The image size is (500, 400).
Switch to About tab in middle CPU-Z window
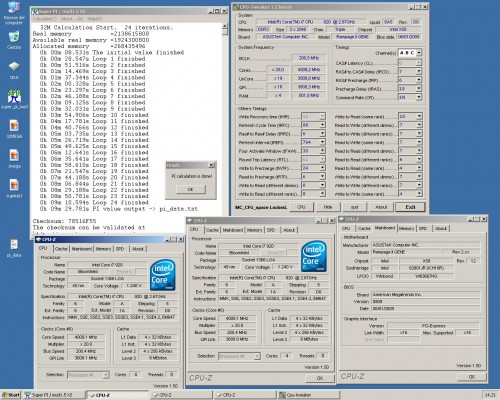(x=289, y=230)
